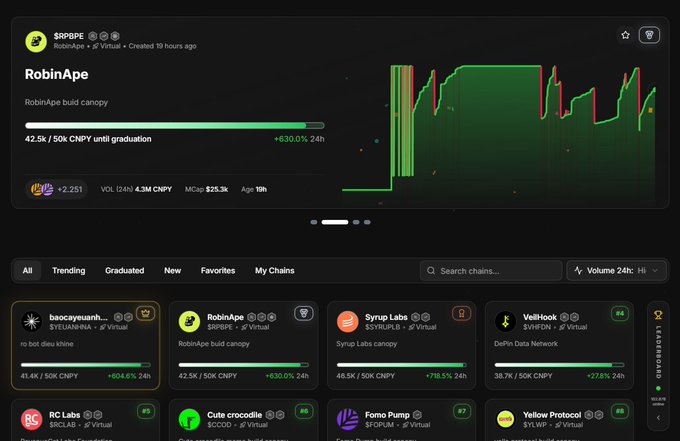Click '41.4K / 50K CNPY' text
The height and width of the screenshot is (441, 680).
(x=49, y=376)
